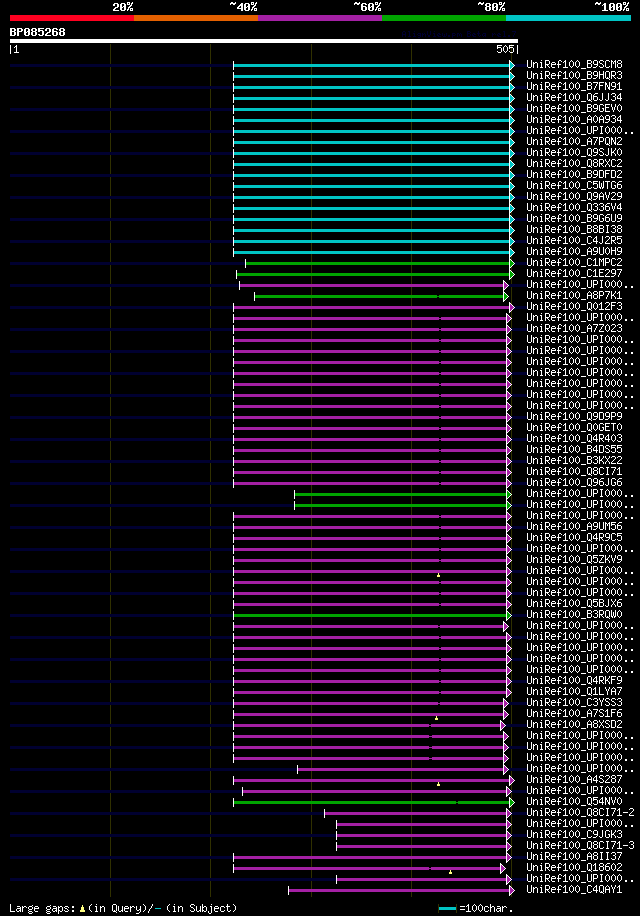Click the cyan ~100% identity legend segment

[x=568, y=18]
